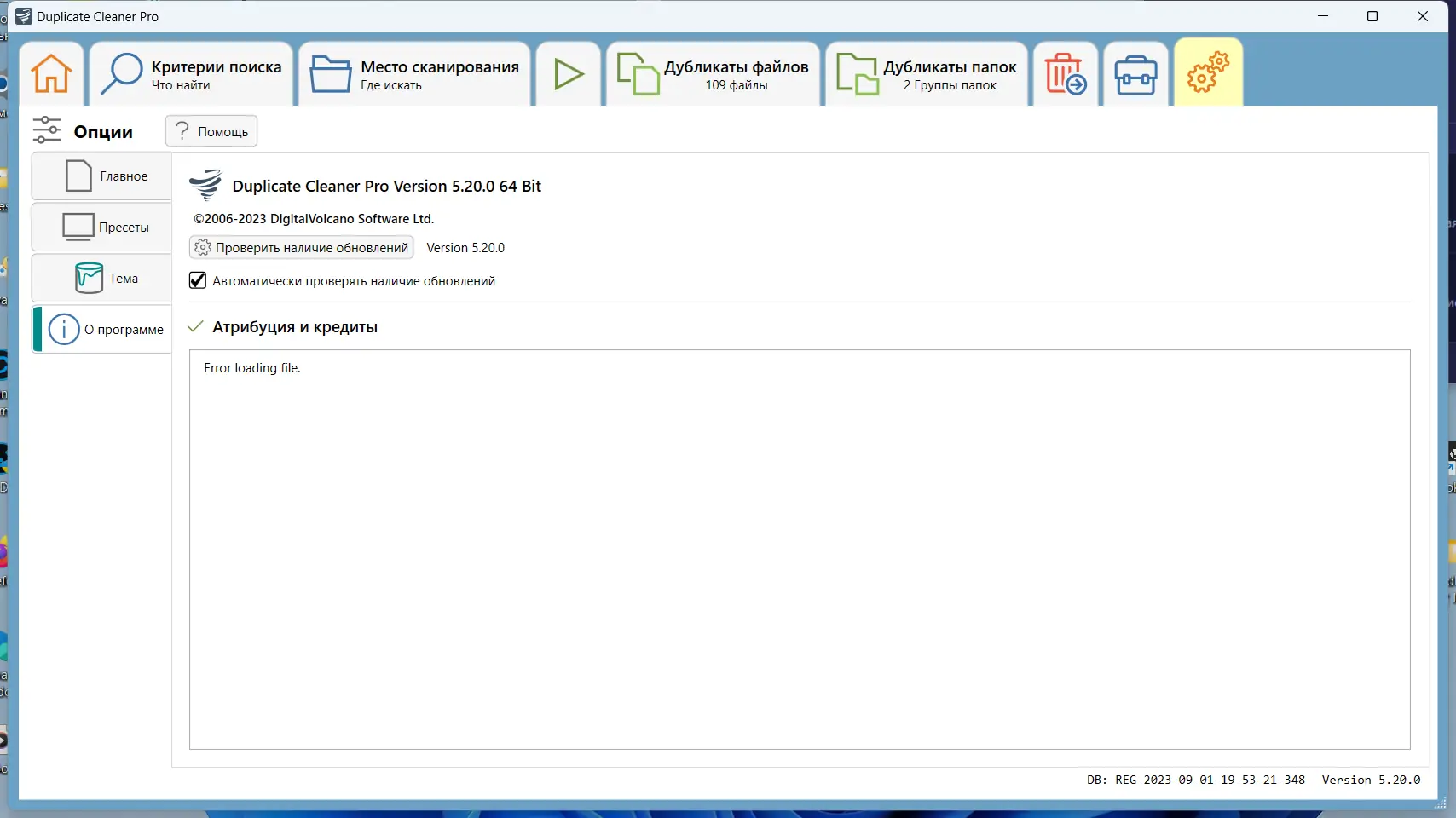Click the ©2006-2023 DigitalVolcano Software Ltd. text

tap(314, 219)
